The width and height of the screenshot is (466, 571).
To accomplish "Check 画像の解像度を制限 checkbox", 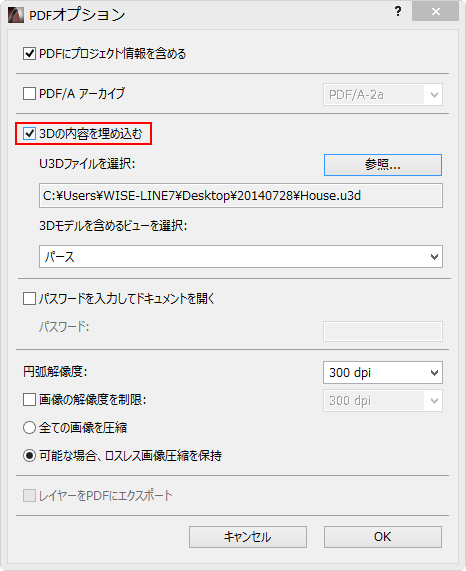I will pyautogui.click(x=29, y=399).
